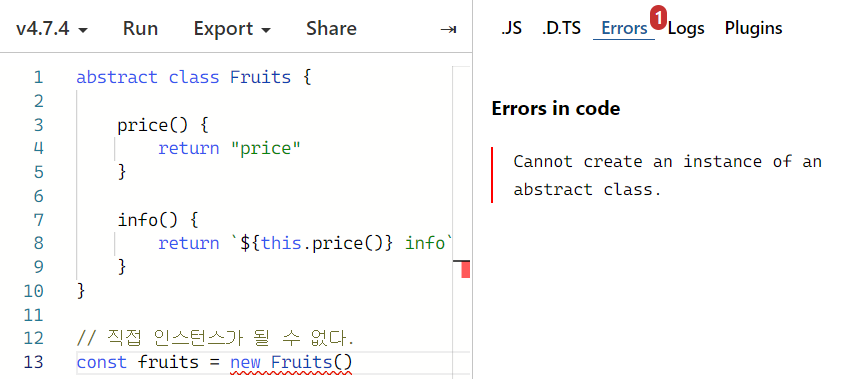
Task: Open the v4.7.4 version dropdown
Action: (x=52, y=28)
